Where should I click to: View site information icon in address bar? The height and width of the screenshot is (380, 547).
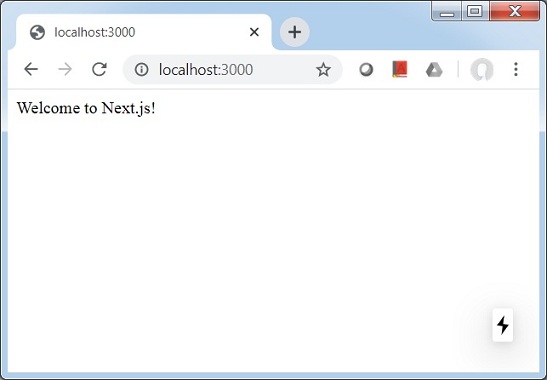[141, 69]
